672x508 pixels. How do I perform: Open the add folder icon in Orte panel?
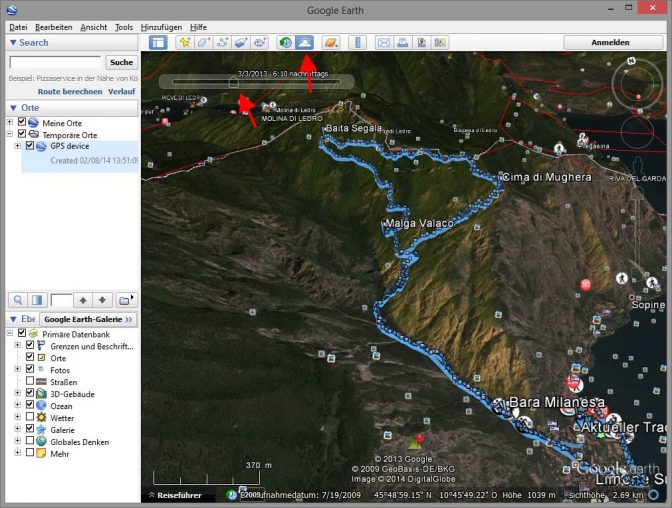pyautogui.click(x=126, y=300)
